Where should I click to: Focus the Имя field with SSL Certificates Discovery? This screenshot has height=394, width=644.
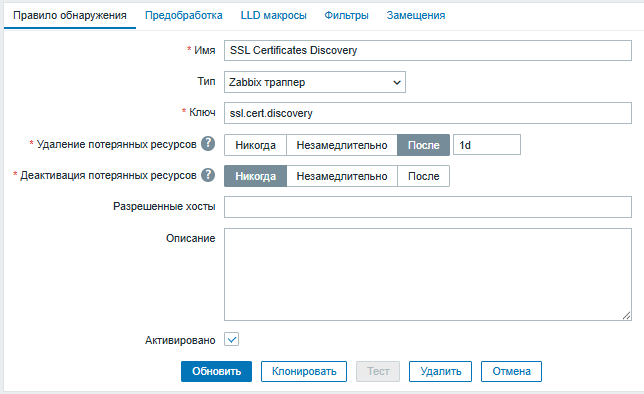tap(428, 51)
